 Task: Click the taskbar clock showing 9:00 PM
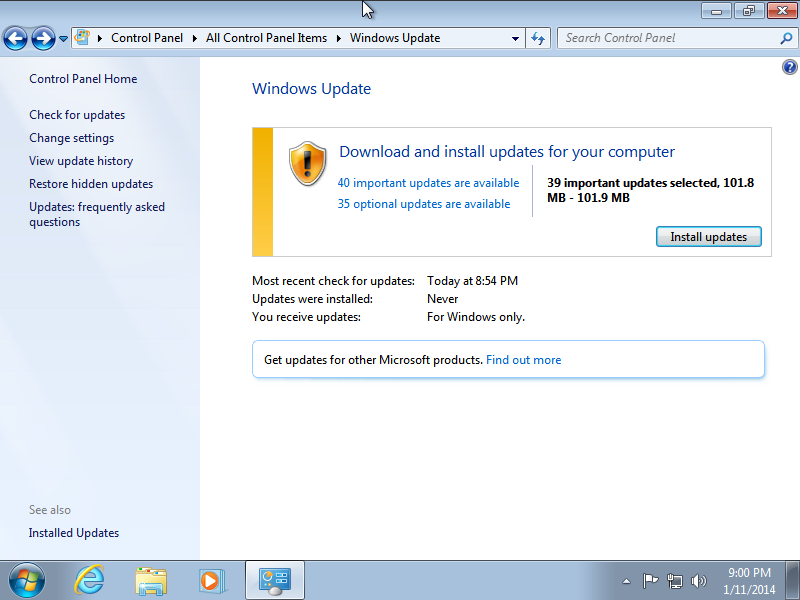[749, 581]
